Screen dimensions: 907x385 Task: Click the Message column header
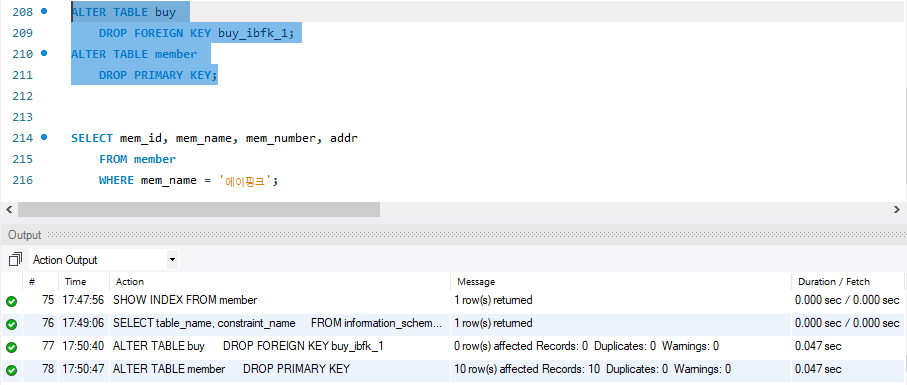[x=476, y=282]
